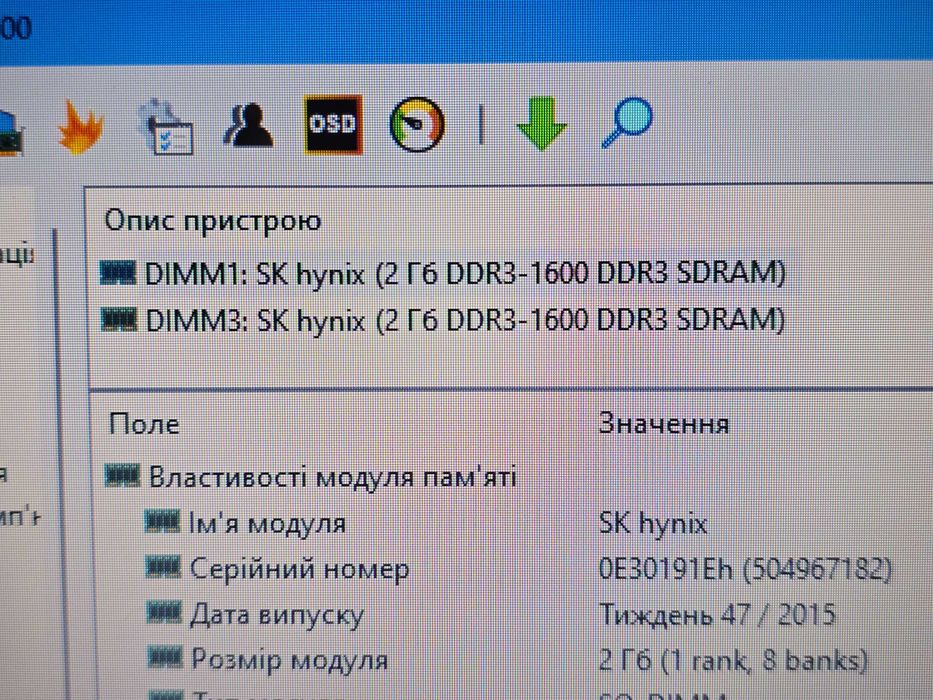
Task: Click the memory chip icon beside DIMM3
Action: pyautogui.click(x=119, y=319)
